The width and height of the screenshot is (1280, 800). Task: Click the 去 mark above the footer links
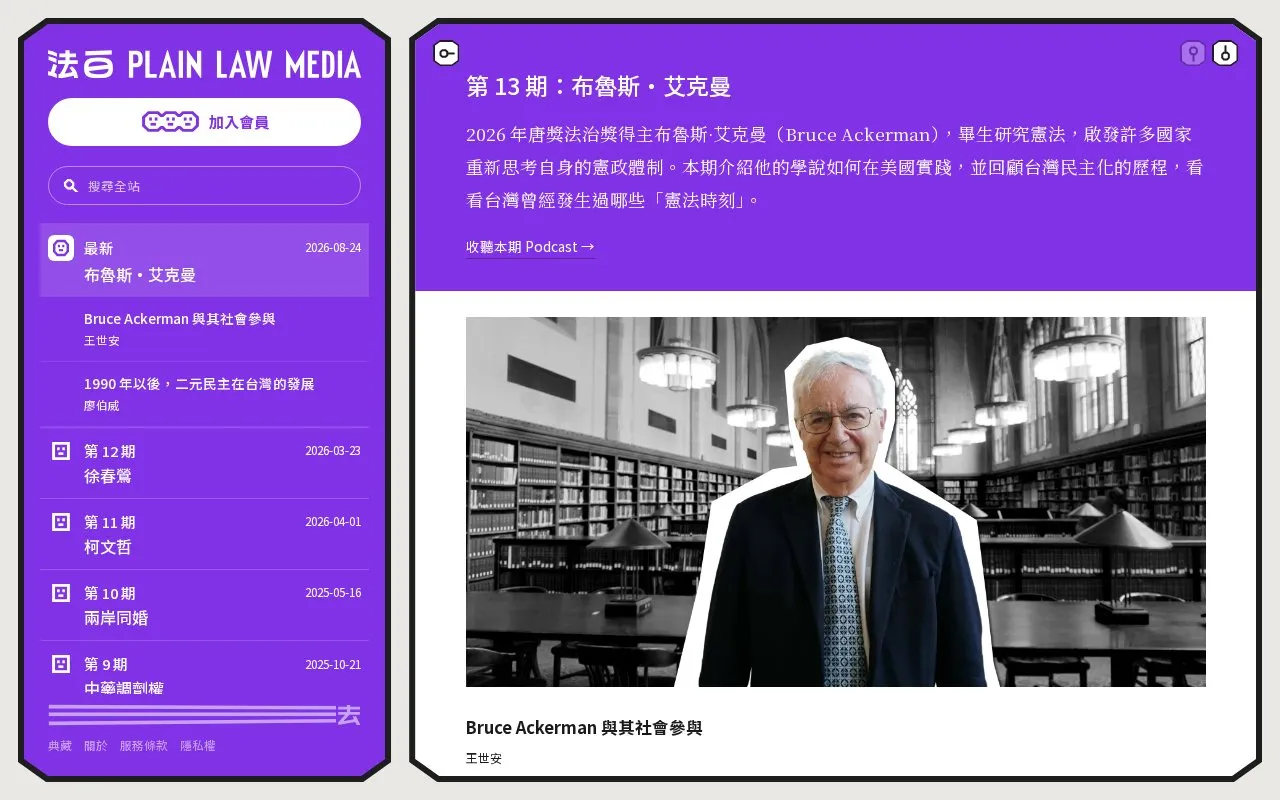coord(349,715)
